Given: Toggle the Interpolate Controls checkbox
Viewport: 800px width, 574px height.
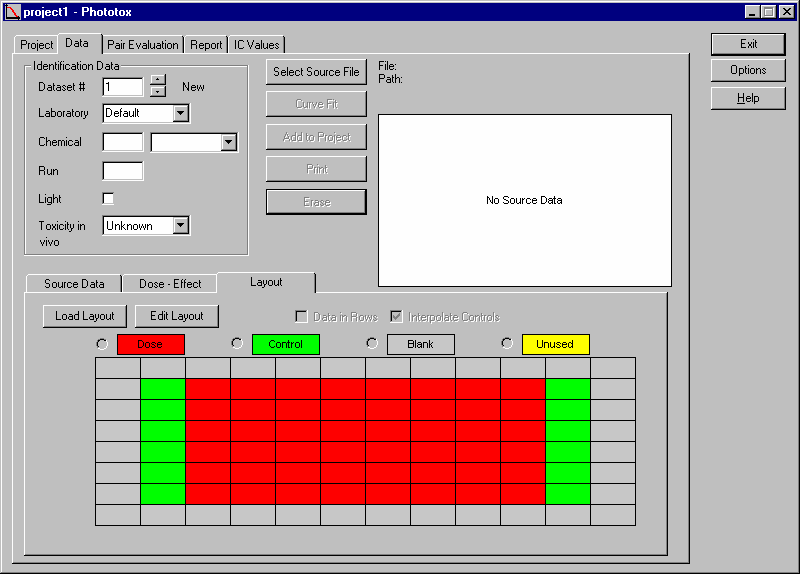Looking at the screenshot, I should (x=396, y=317).
